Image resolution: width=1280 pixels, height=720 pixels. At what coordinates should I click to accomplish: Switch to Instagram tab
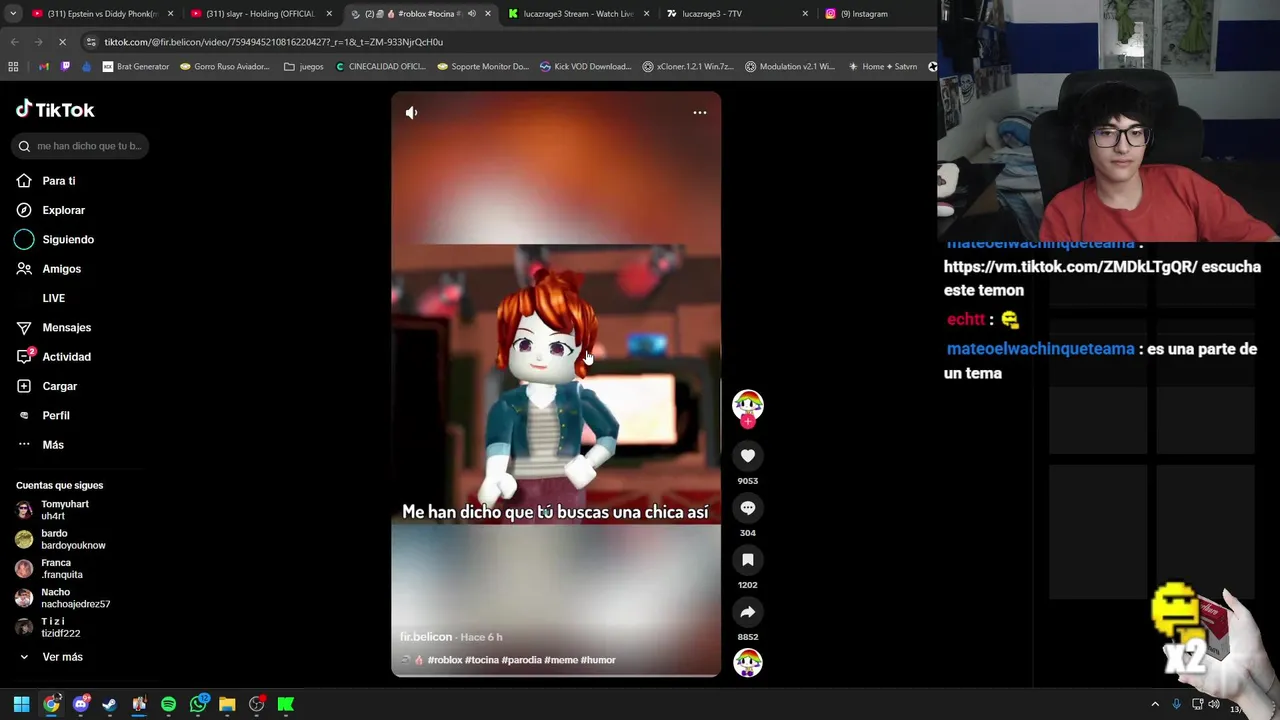coord(880,14)
